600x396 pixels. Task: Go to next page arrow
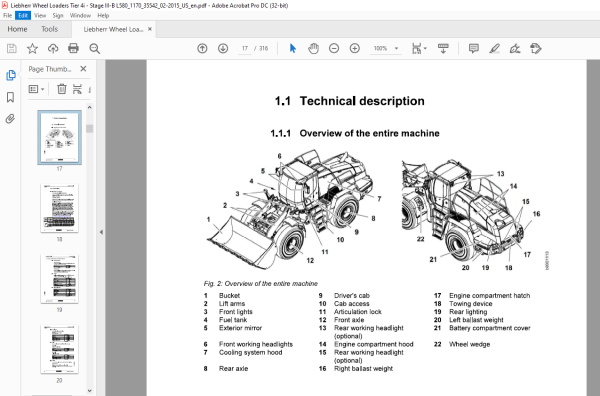[223, 49]
